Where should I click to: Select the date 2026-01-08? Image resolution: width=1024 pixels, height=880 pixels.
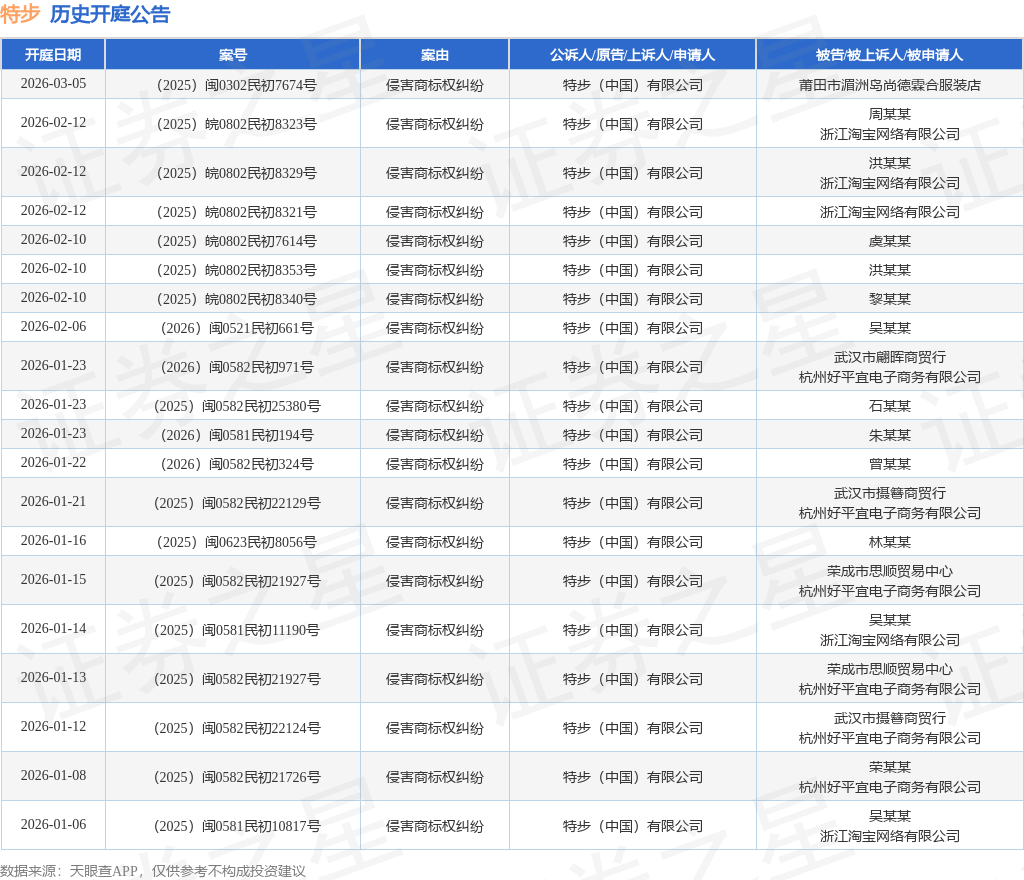[x=53, y=776]
